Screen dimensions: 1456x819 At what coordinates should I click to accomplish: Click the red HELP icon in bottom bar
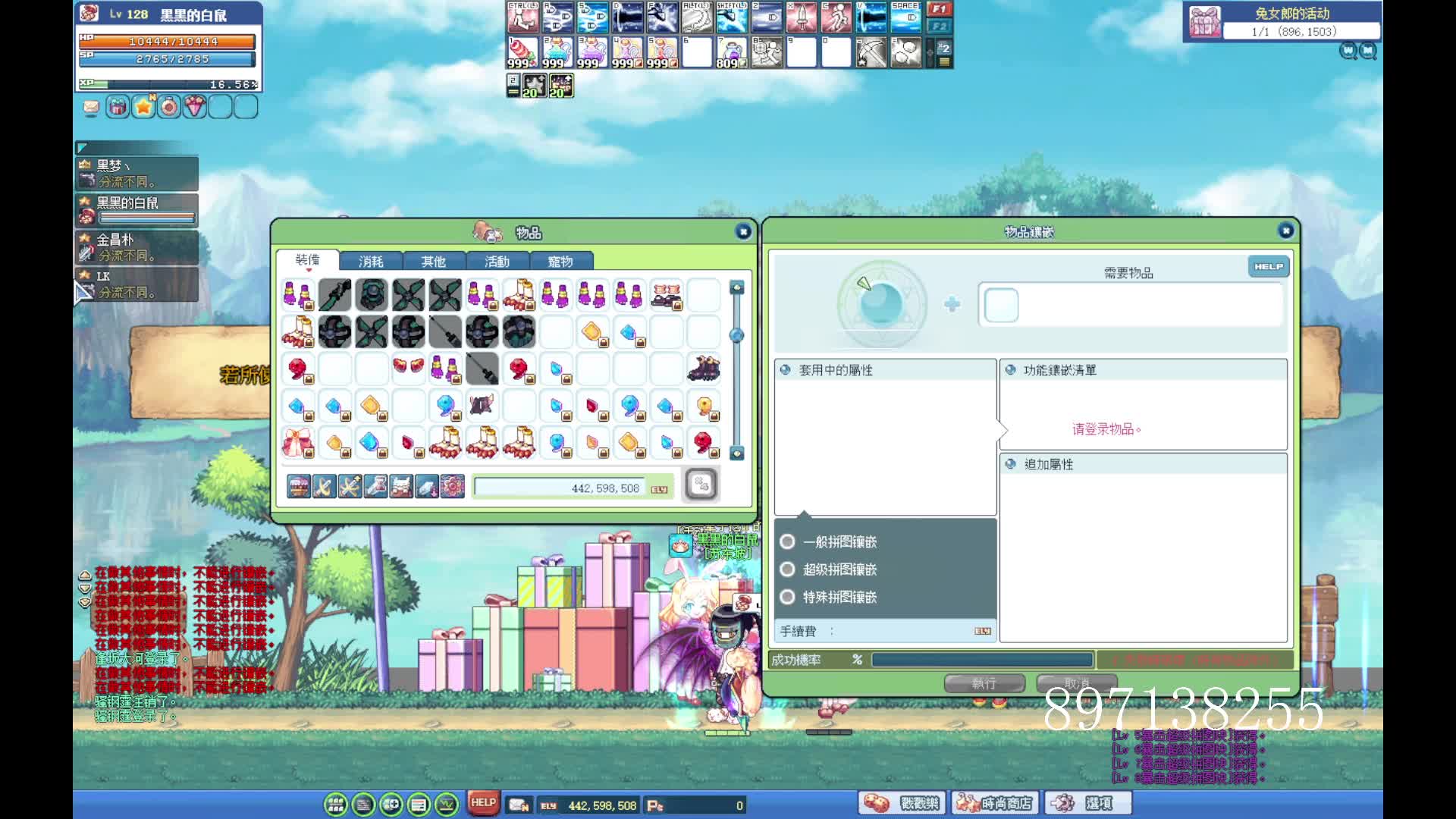click(482, 803)
